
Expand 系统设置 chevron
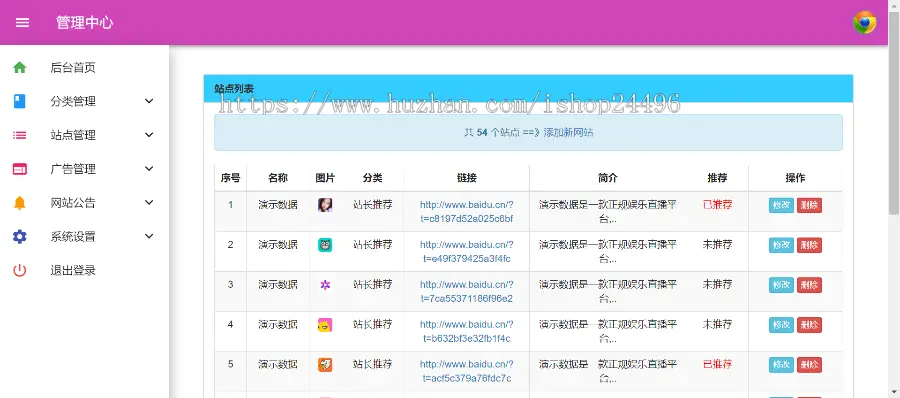[149, 236]
